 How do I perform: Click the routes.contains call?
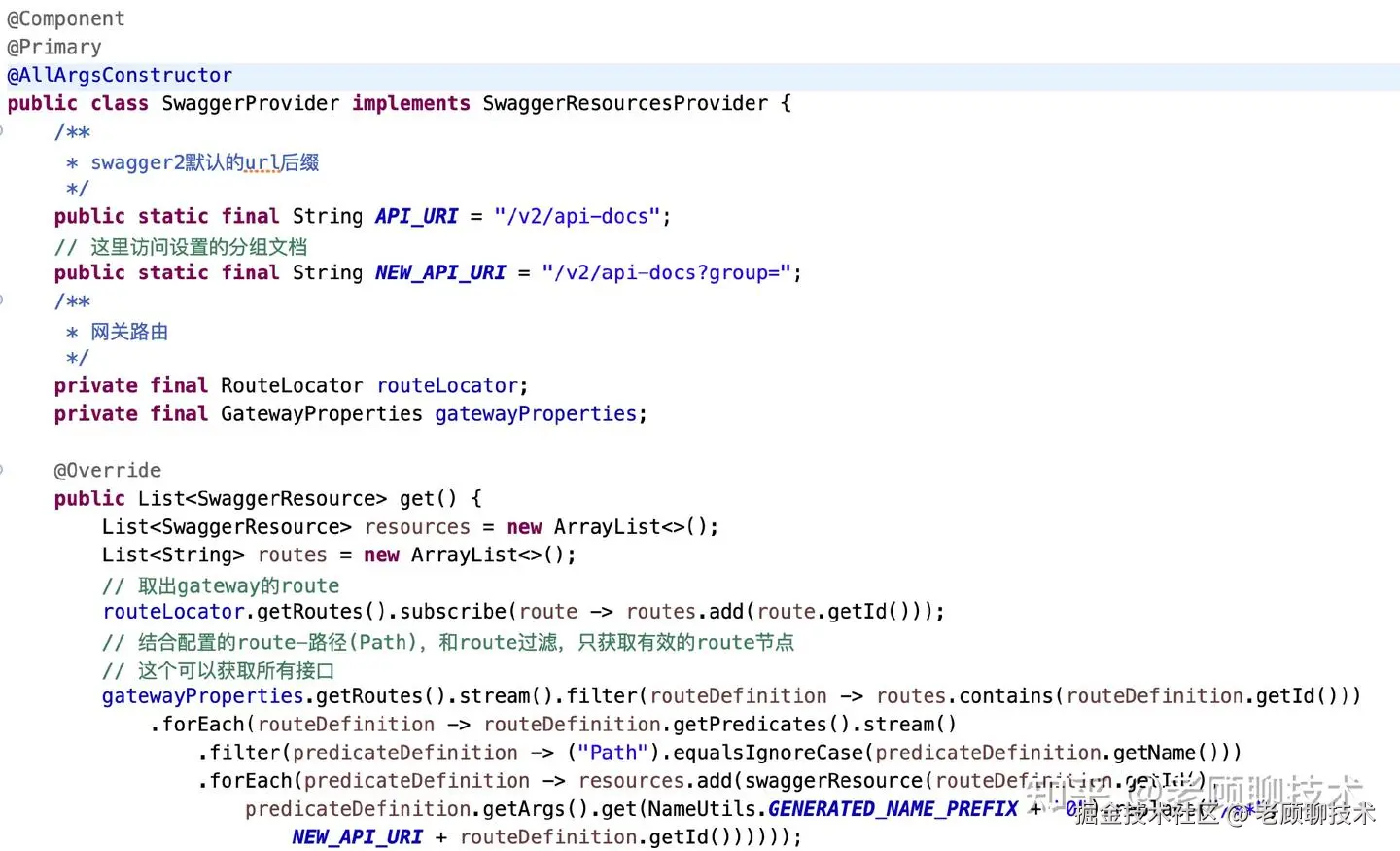pos(964,695)
